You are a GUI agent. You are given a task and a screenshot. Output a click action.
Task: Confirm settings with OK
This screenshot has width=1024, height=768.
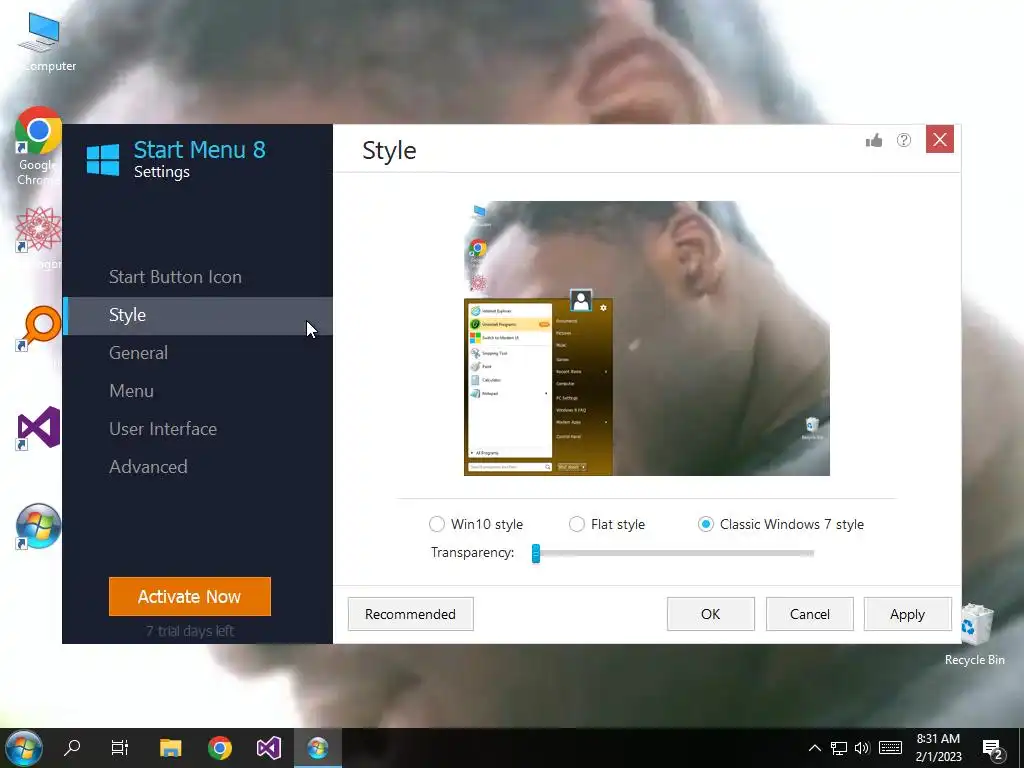pos(711,614)
